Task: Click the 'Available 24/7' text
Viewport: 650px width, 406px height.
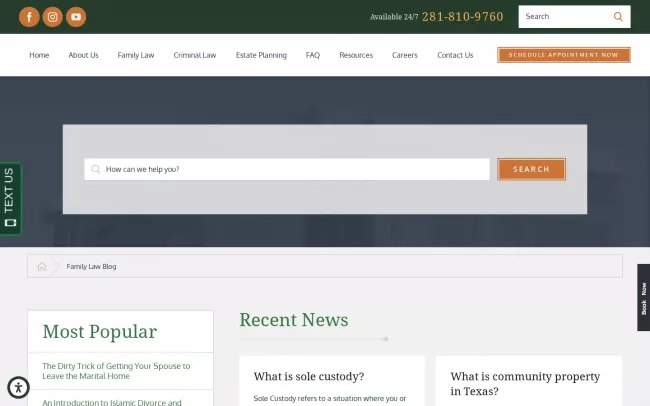Action: point(394,17)
